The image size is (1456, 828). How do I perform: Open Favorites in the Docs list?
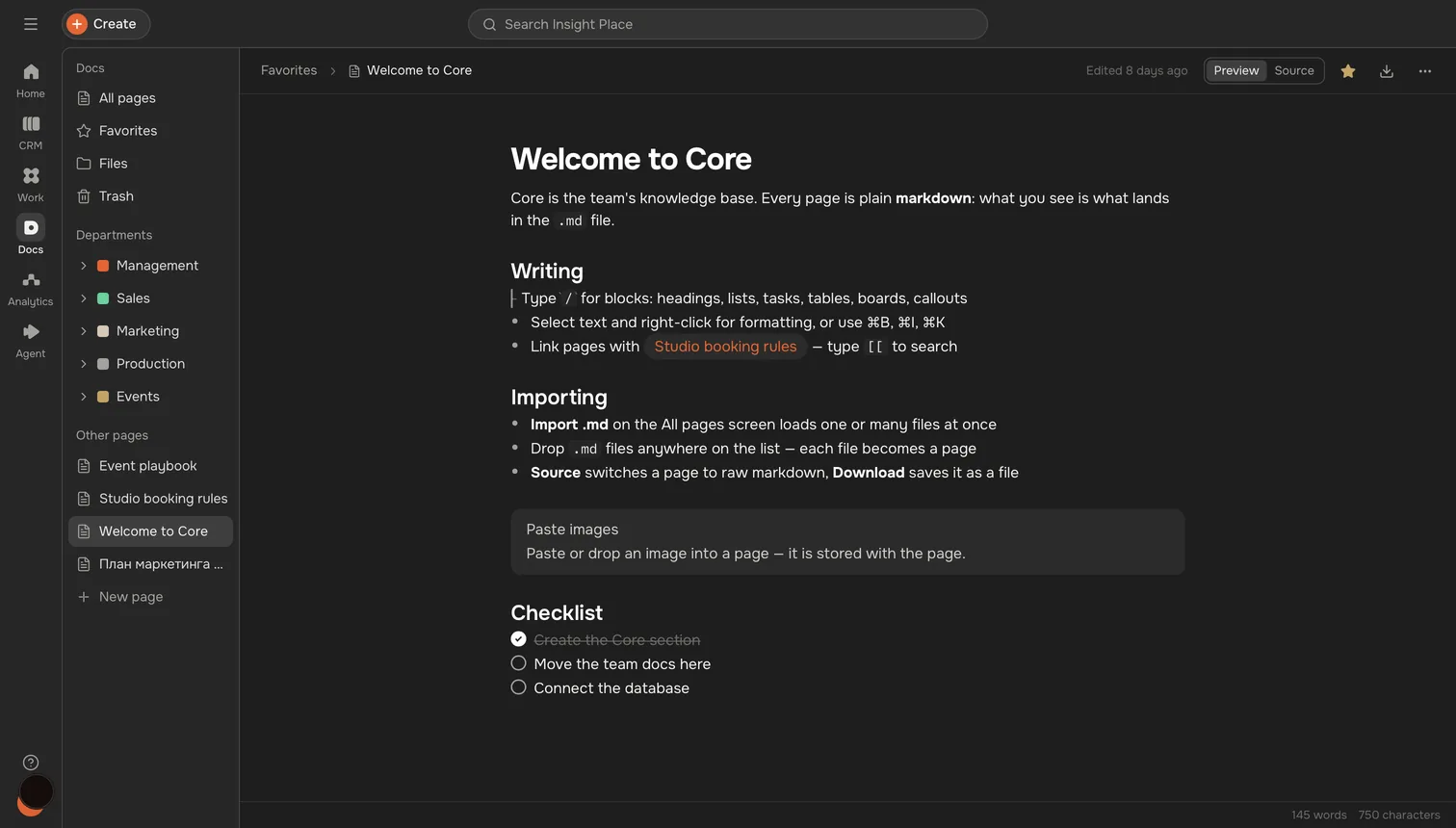(151, 131)
